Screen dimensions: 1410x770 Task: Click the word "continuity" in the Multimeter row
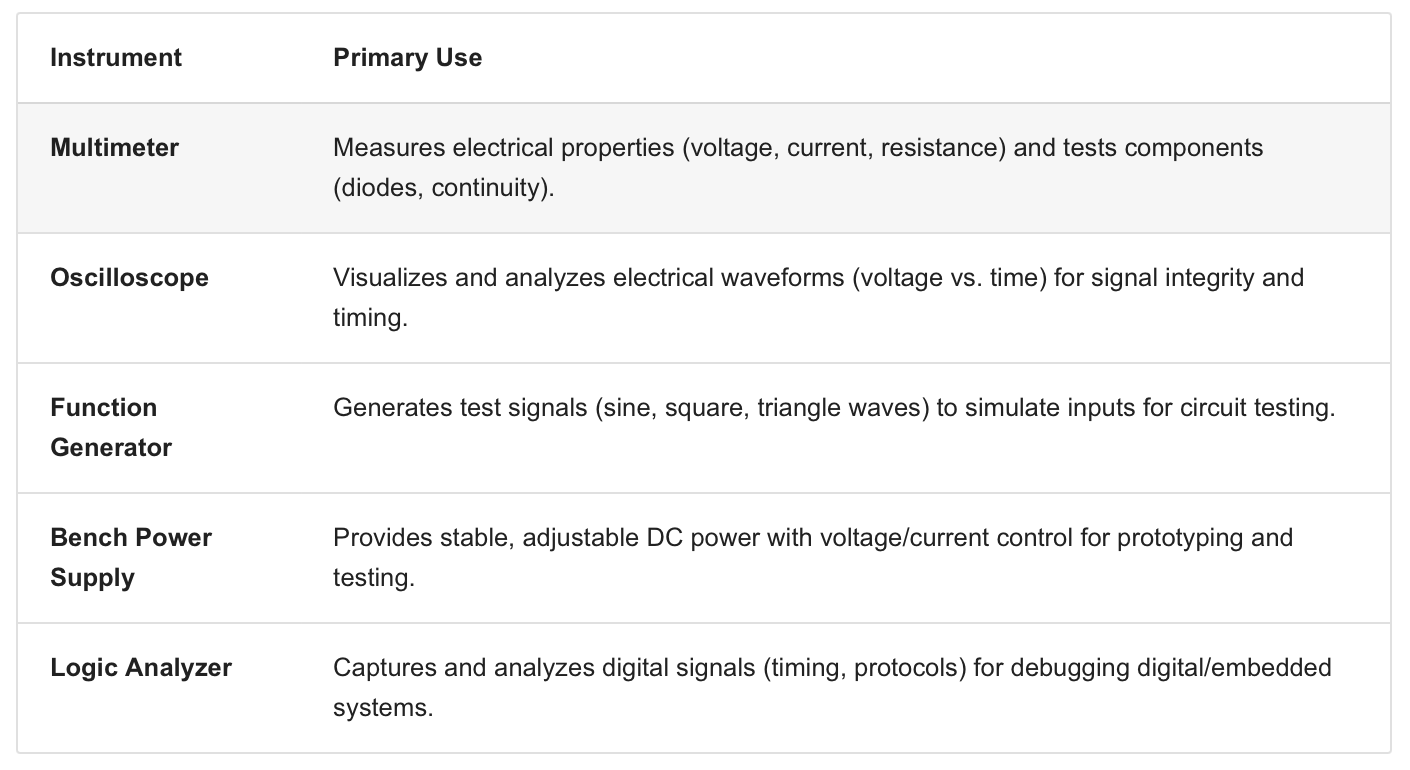pyautogui.click(x=490, y=188)
